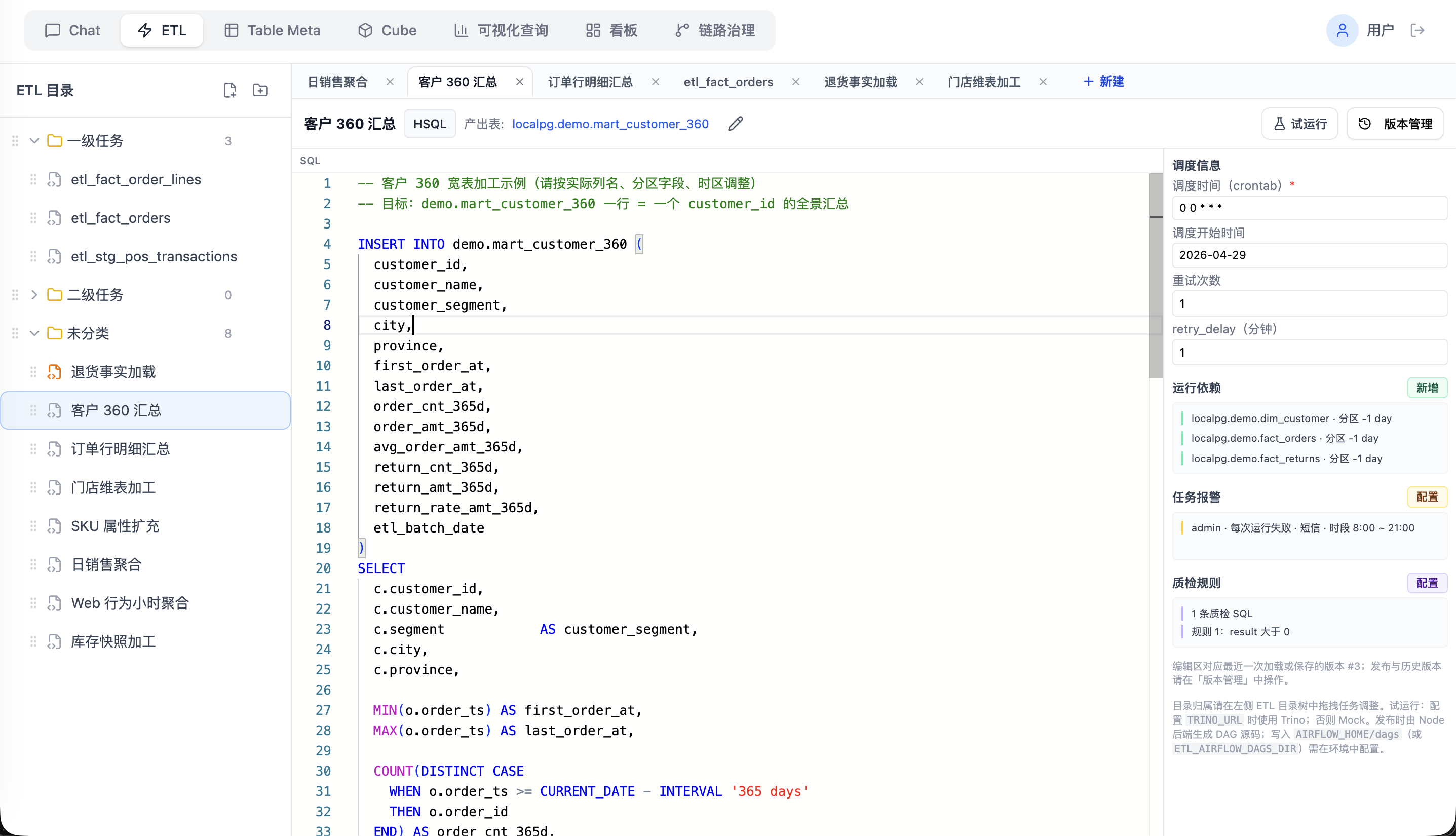
Task: Open the 可视化查询 tab
Action: click(x=501, y=30)
